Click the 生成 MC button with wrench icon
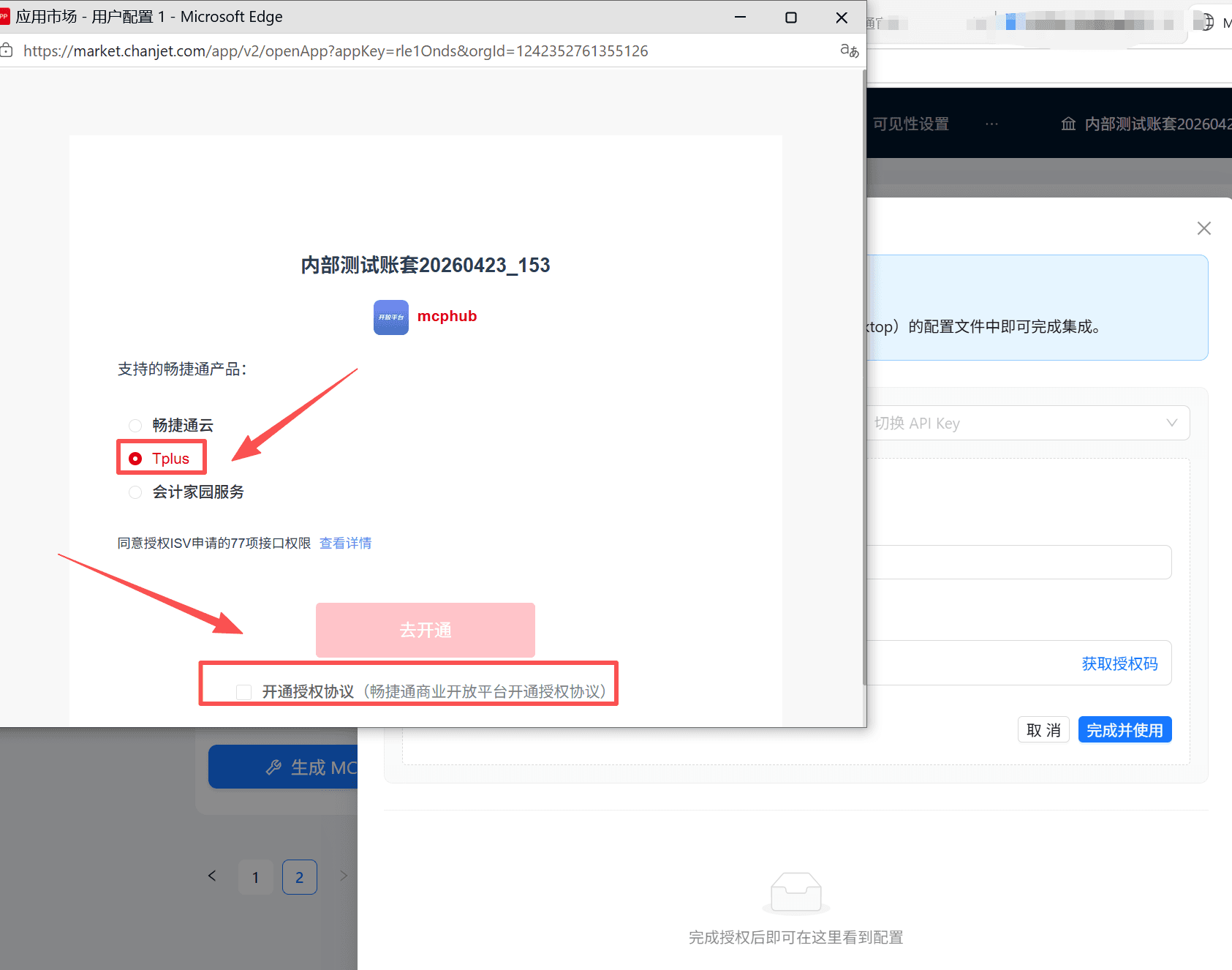Image resolution: width=1232 pixels, height=970 pixels. (x=284, y=767)
